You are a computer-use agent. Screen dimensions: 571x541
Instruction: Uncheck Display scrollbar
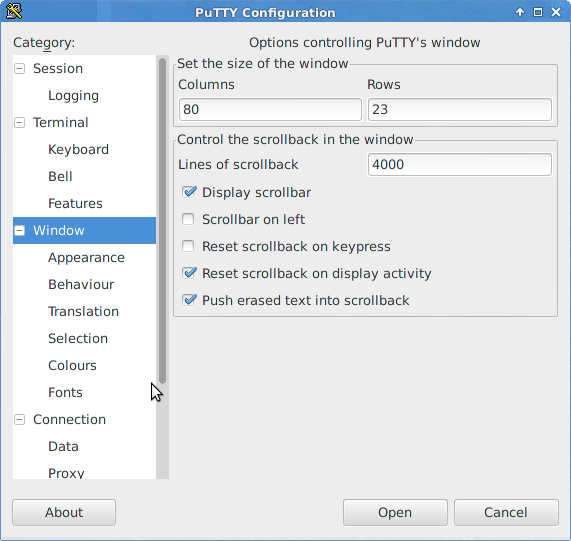(189, 192)
